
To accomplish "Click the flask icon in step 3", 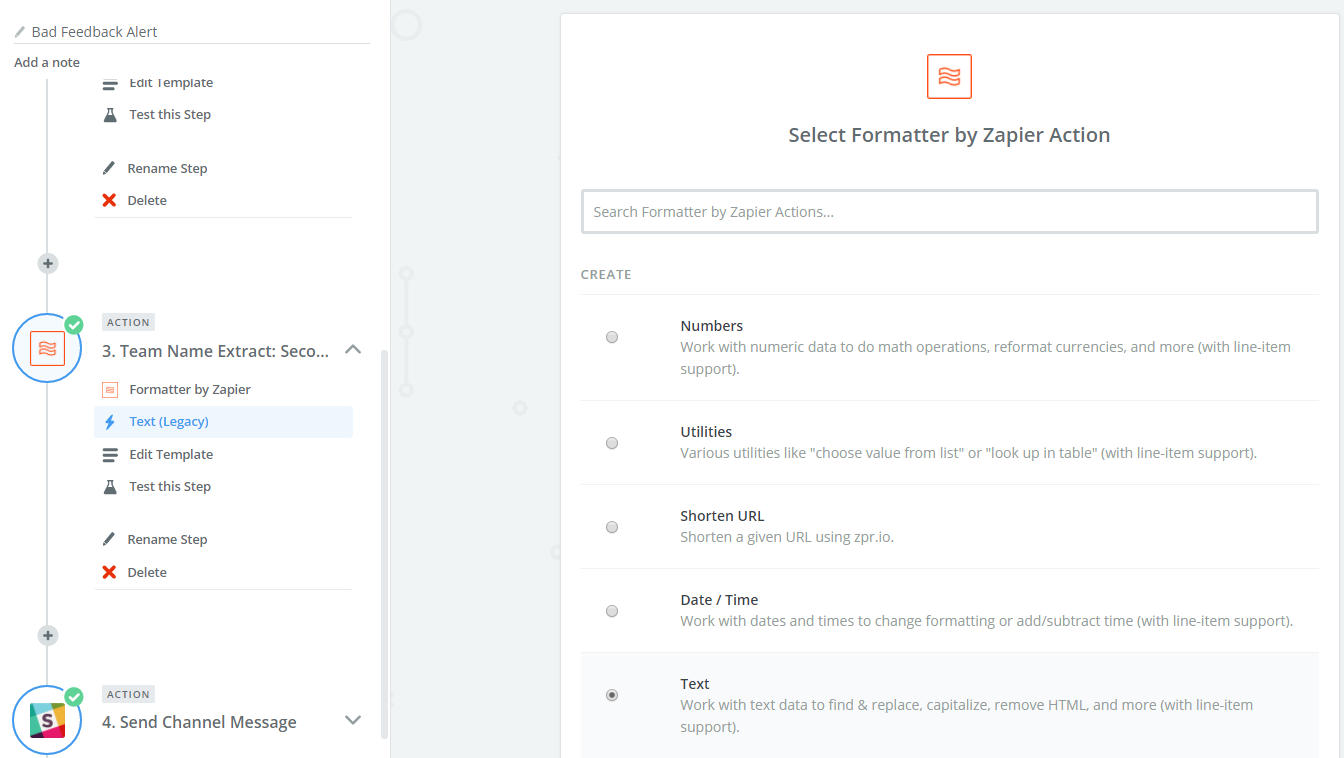I will 110,487.
